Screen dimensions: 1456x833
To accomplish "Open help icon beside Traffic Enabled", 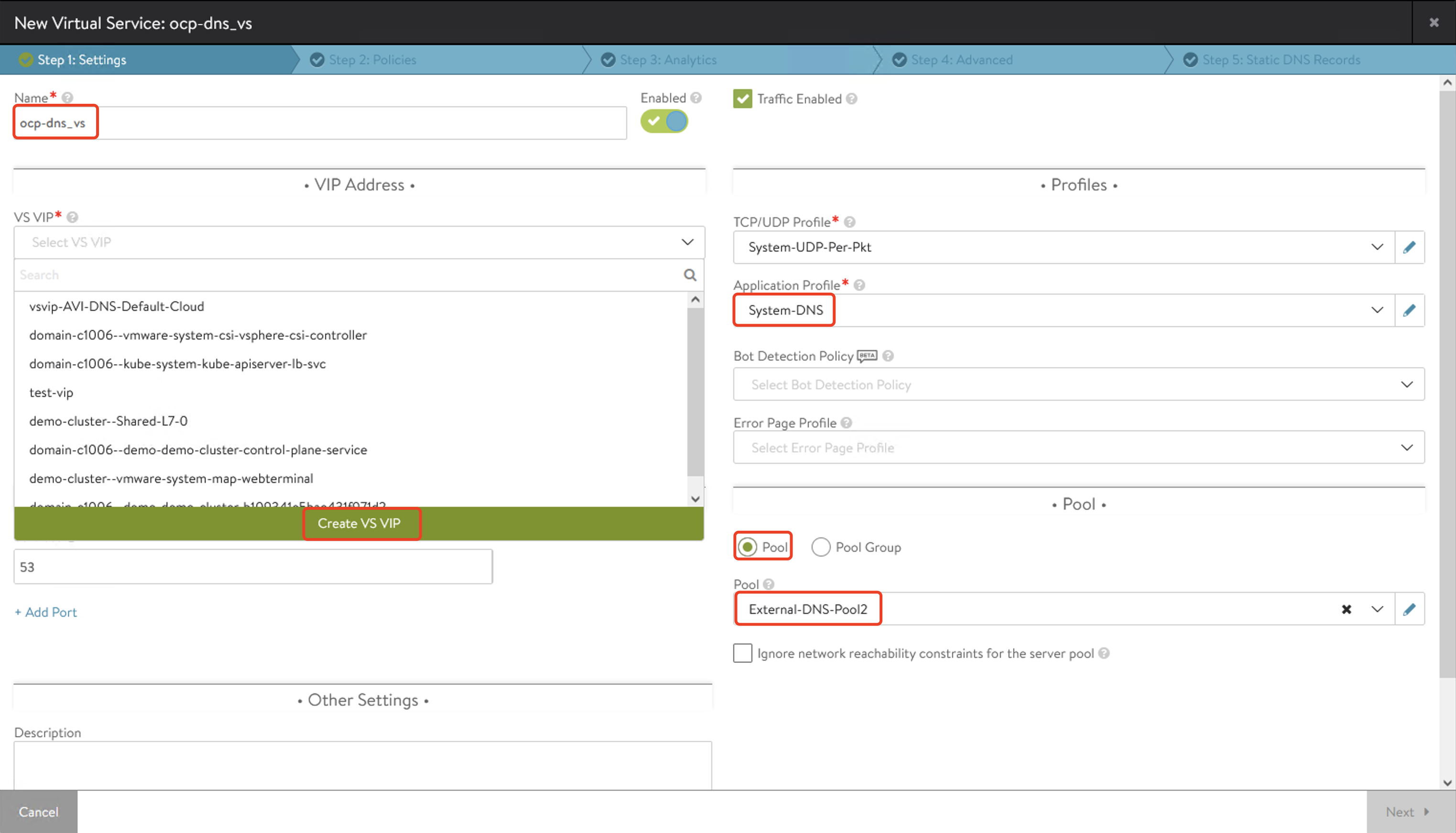I will (x=851, y=99).
